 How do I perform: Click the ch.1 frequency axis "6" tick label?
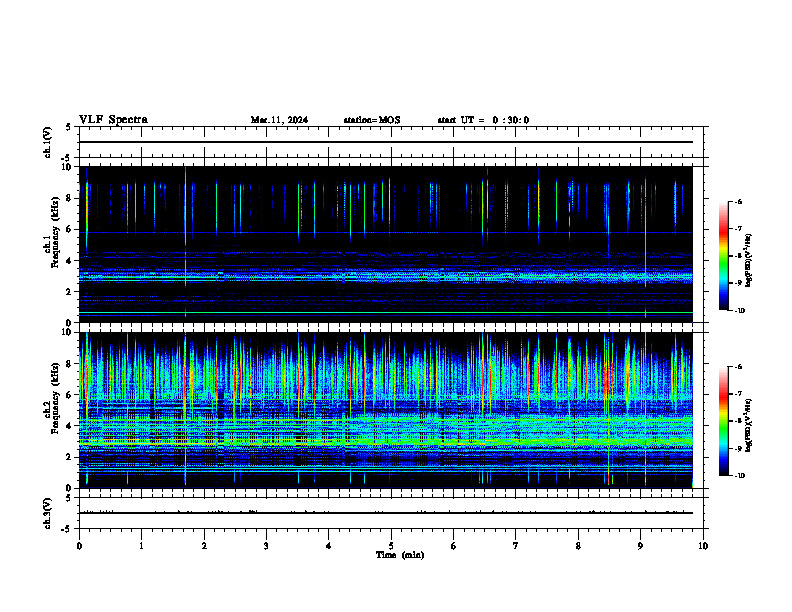click(70, 229)
